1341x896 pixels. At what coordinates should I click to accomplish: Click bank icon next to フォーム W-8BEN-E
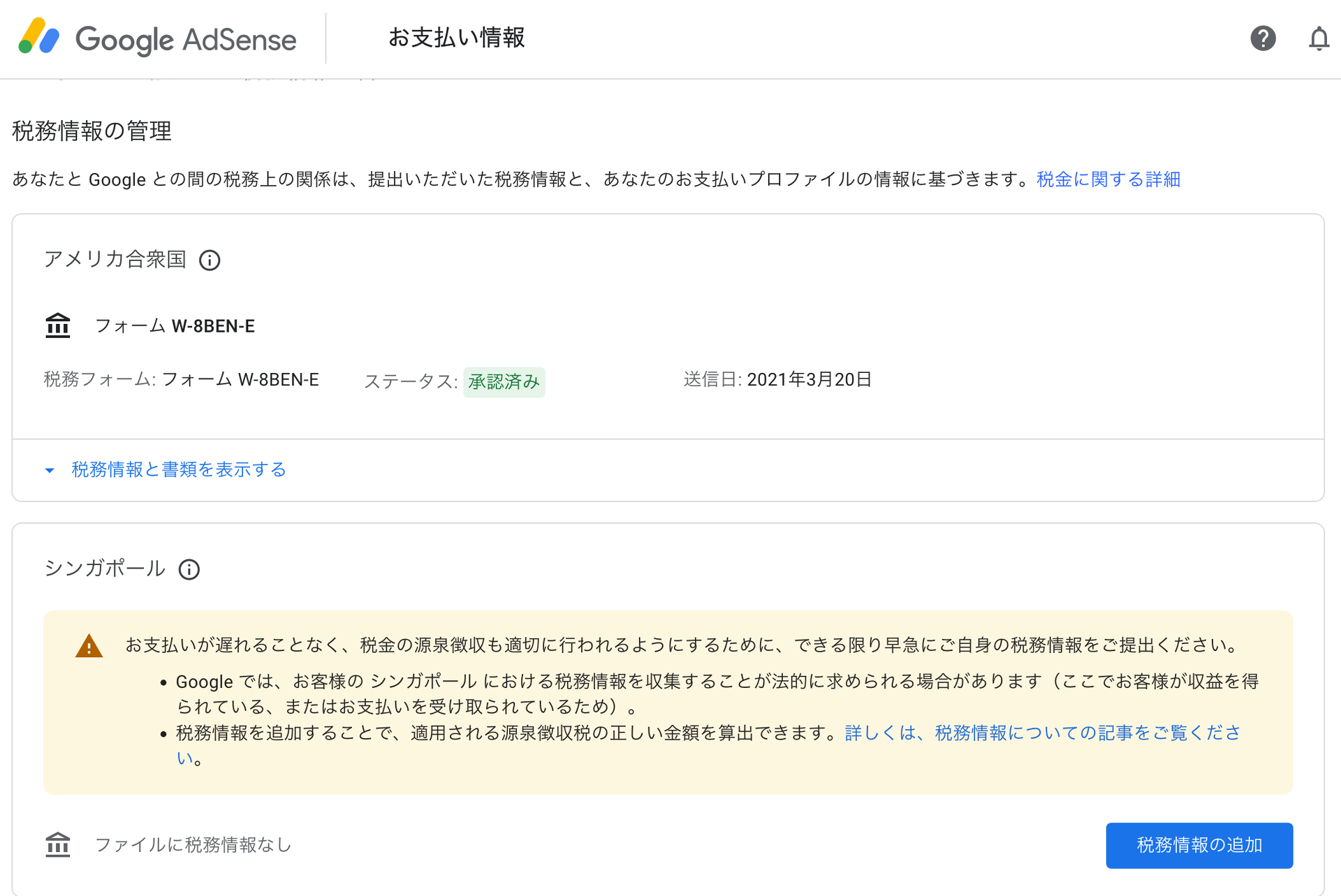tap(58, 325)
